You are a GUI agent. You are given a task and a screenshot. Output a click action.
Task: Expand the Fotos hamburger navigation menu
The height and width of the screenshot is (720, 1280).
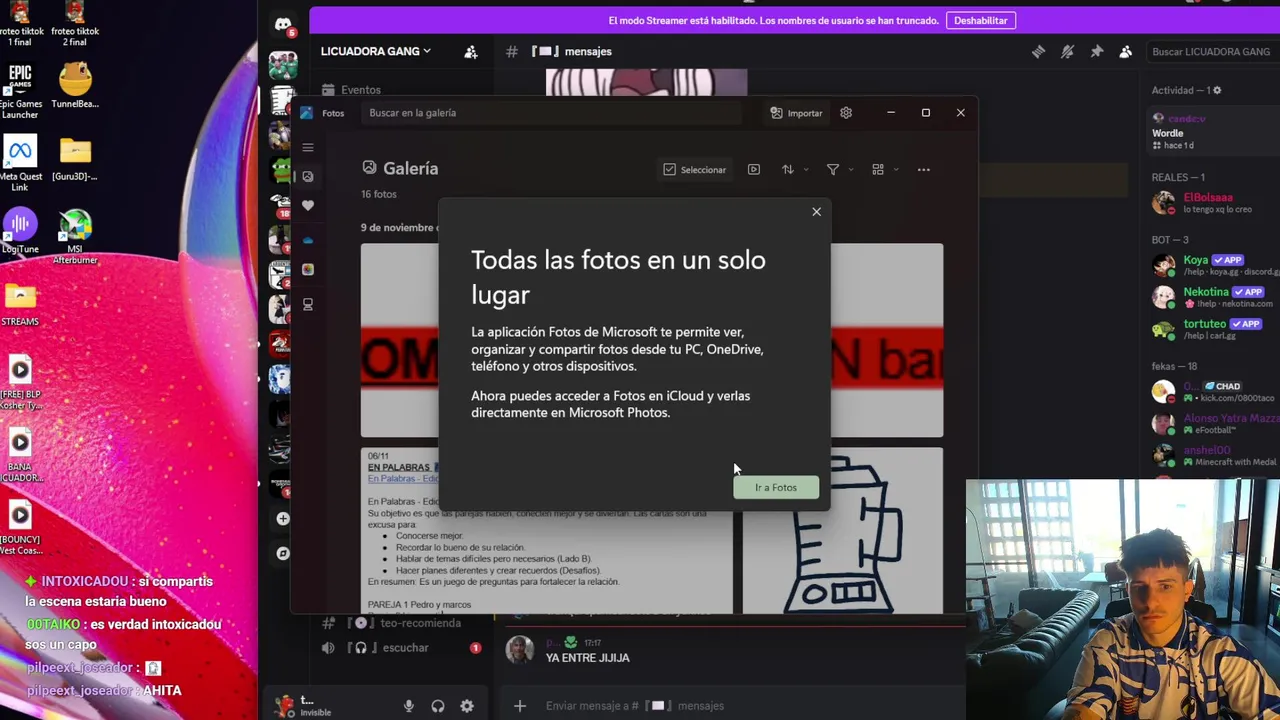(308, 147)
